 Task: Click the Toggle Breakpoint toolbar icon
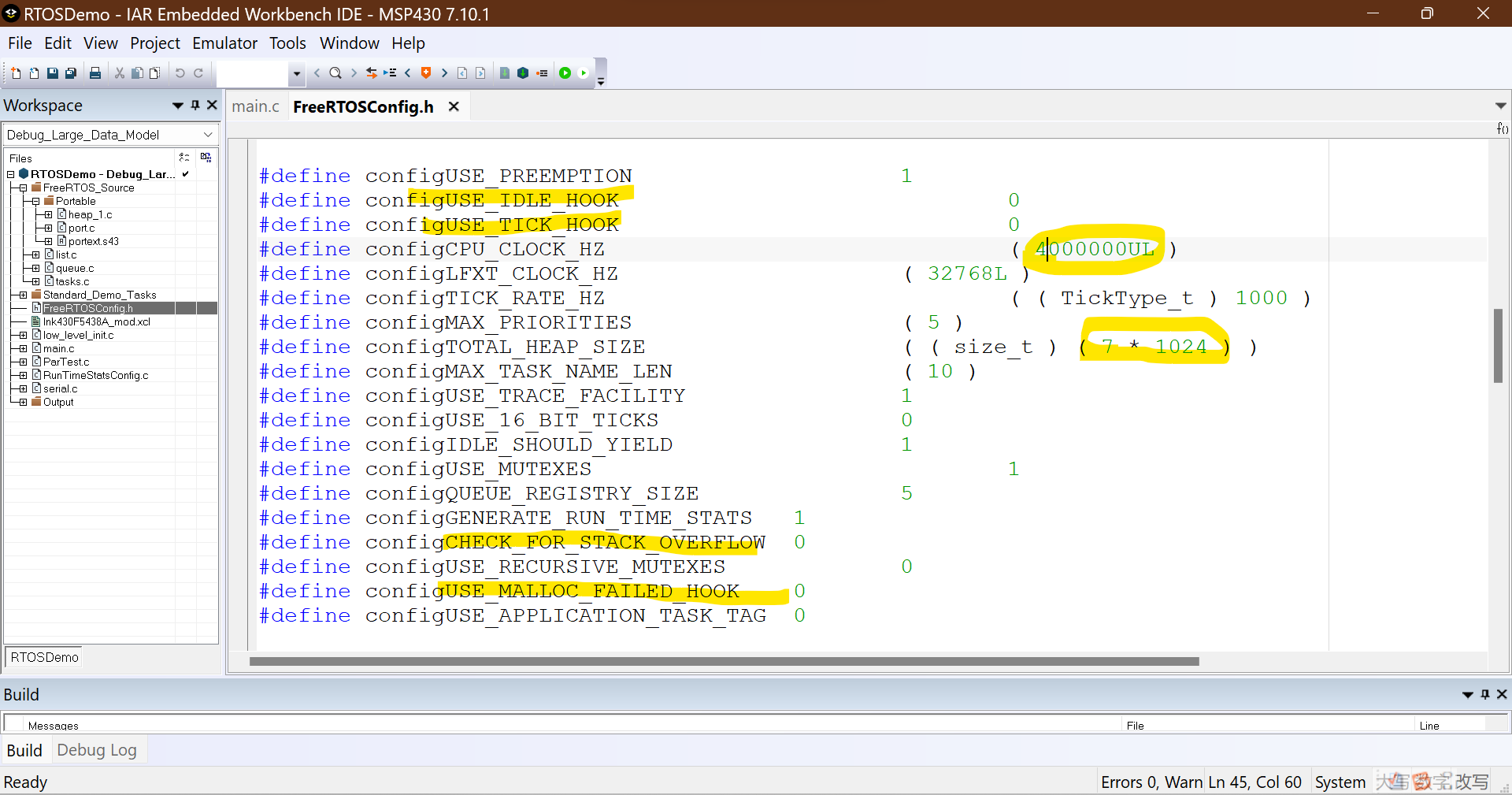coord(425,72)
